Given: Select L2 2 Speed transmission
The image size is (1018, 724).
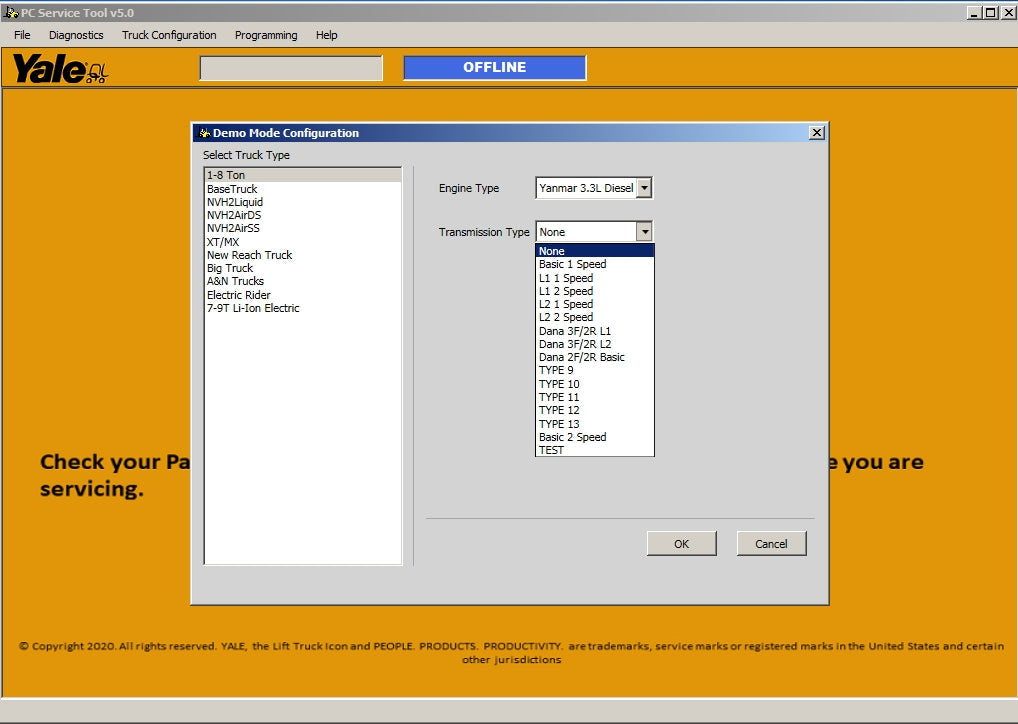Looking at the screenshot, I should coord(566,317).
